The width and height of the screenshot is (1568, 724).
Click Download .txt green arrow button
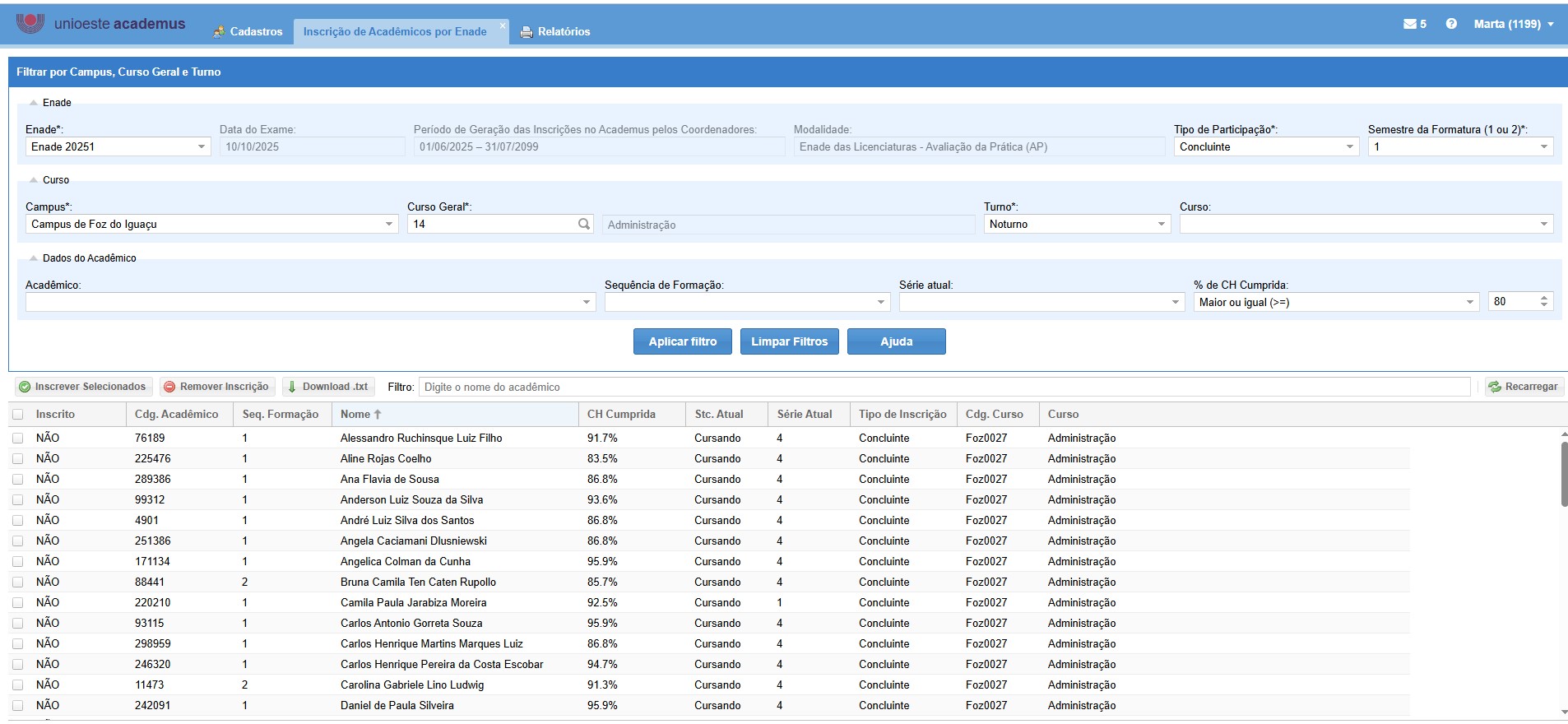(x=328, y=387)
